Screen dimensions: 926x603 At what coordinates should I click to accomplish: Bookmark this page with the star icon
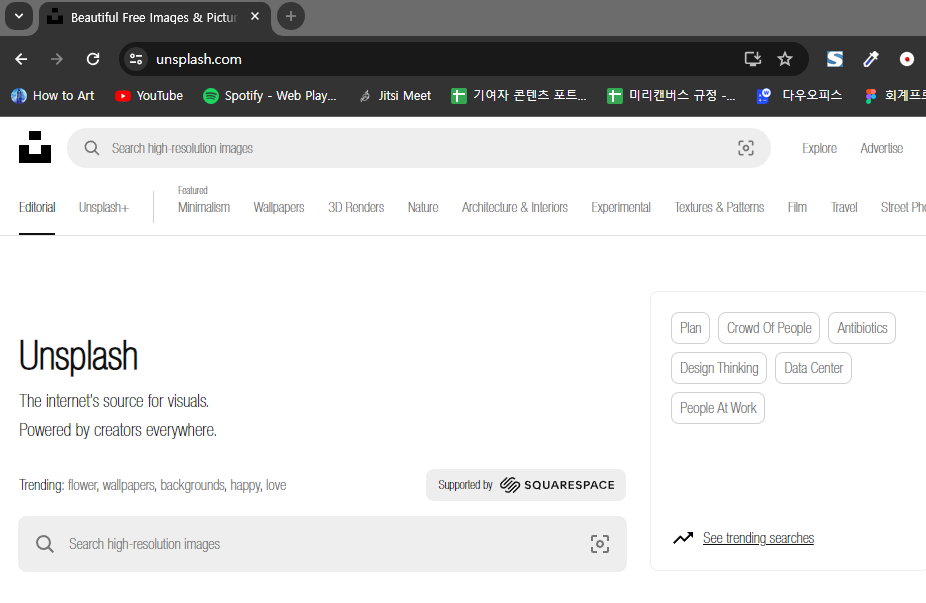tap(785, 59)
